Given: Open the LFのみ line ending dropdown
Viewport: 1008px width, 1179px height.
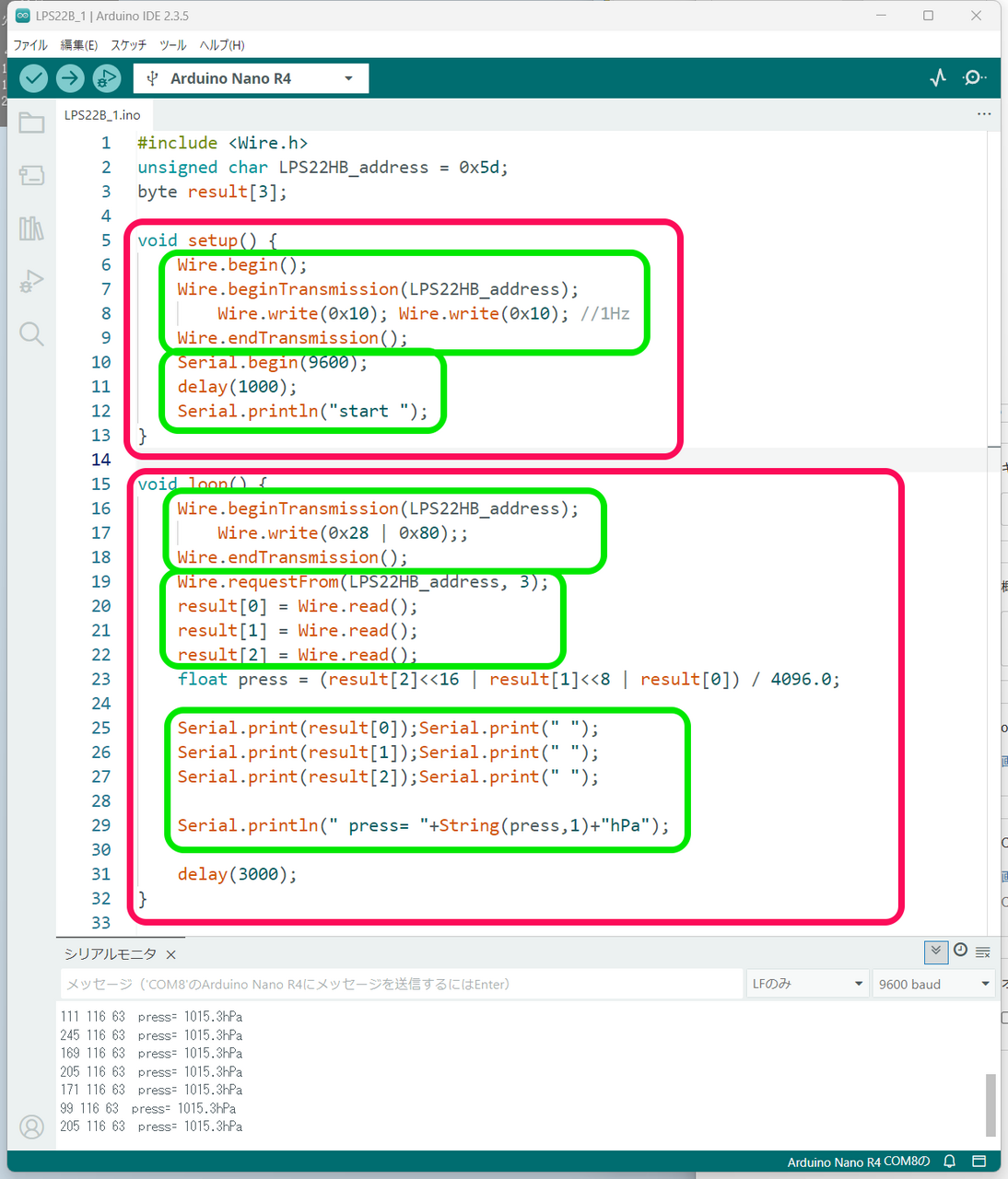Looking at the screenshot, I should (807, 984).
